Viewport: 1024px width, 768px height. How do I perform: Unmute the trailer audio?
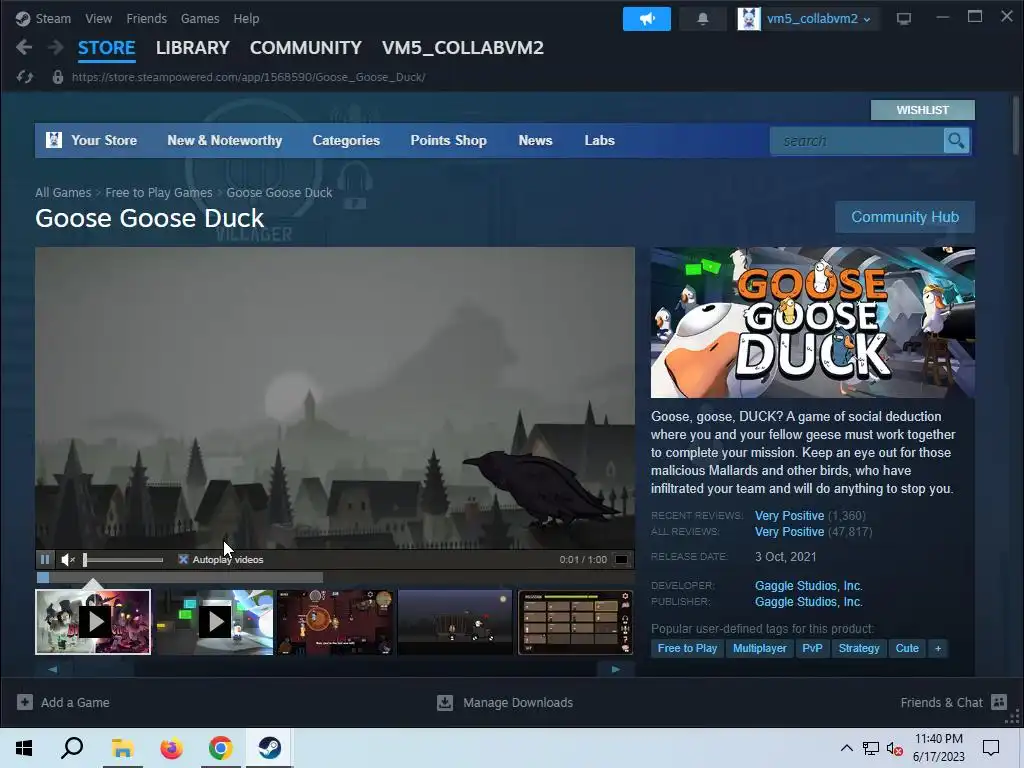click(68, 560)
